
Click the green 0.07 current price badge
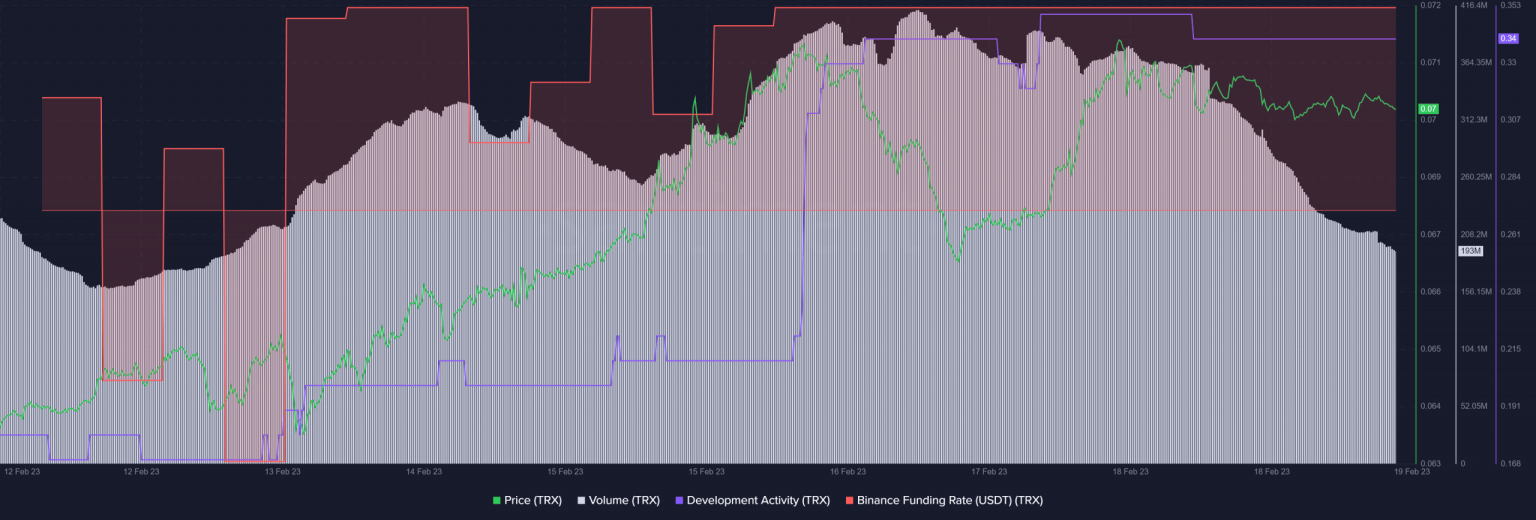pyautogui.click(x=1428, y=108)
